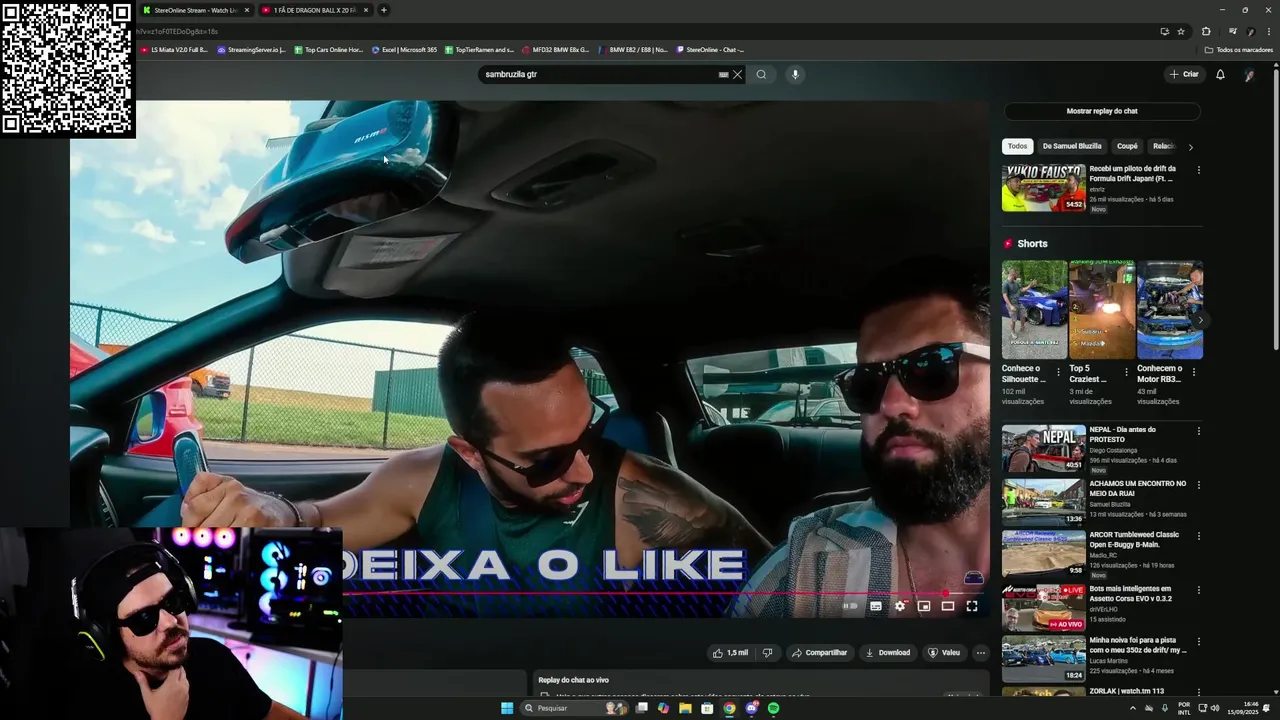Click the Download button
Image resolution: width=1280 pixels, height=720 pixels.
[888, 653]
